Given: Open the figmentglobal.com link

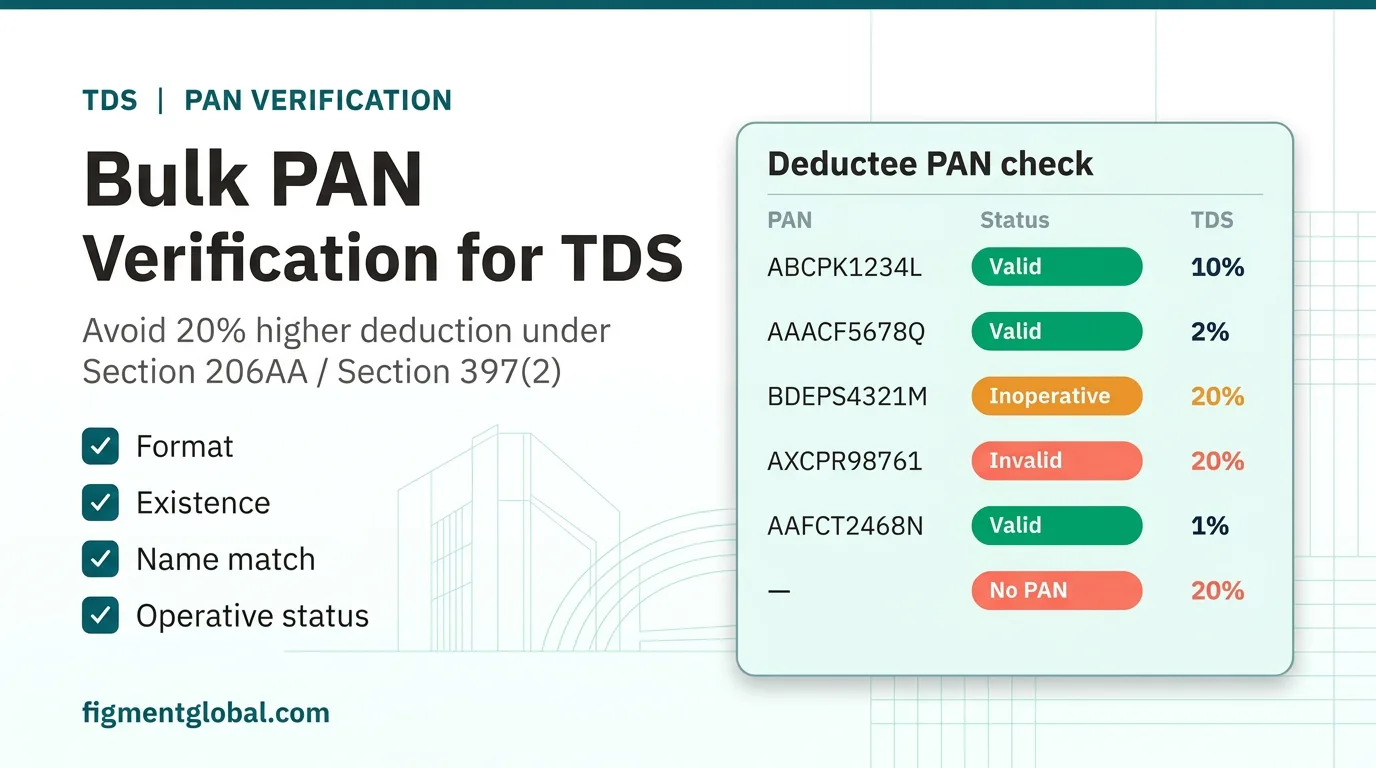Looking at the screenshot, I should tap(206, 713).
